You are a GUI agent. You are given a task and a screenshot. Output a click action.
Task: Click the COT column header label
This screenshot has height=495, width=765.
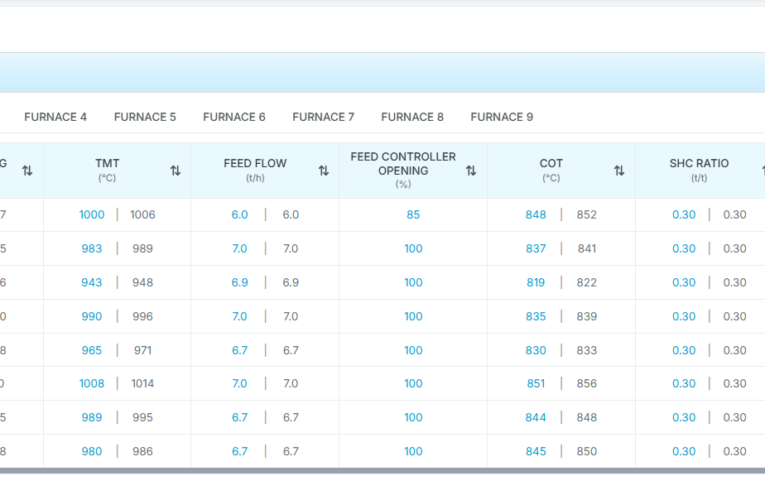[551, 163]
